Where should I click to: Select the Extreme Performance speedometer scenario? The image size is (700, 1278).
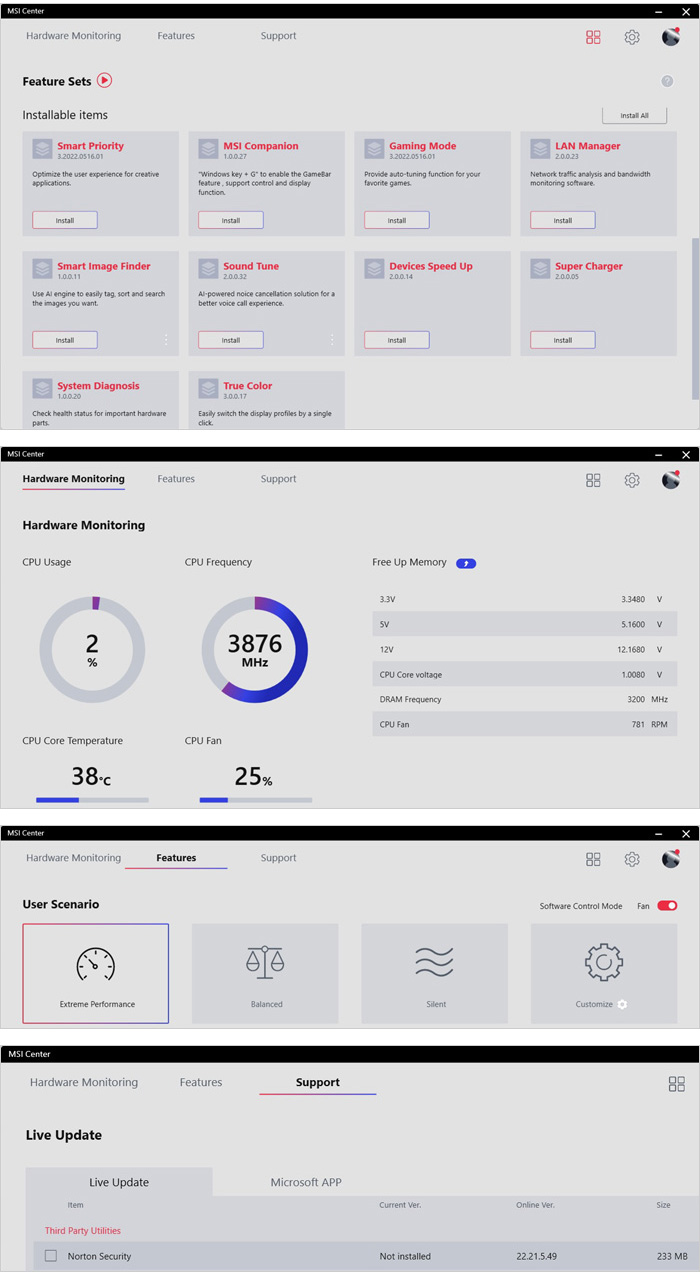[96, 973]
